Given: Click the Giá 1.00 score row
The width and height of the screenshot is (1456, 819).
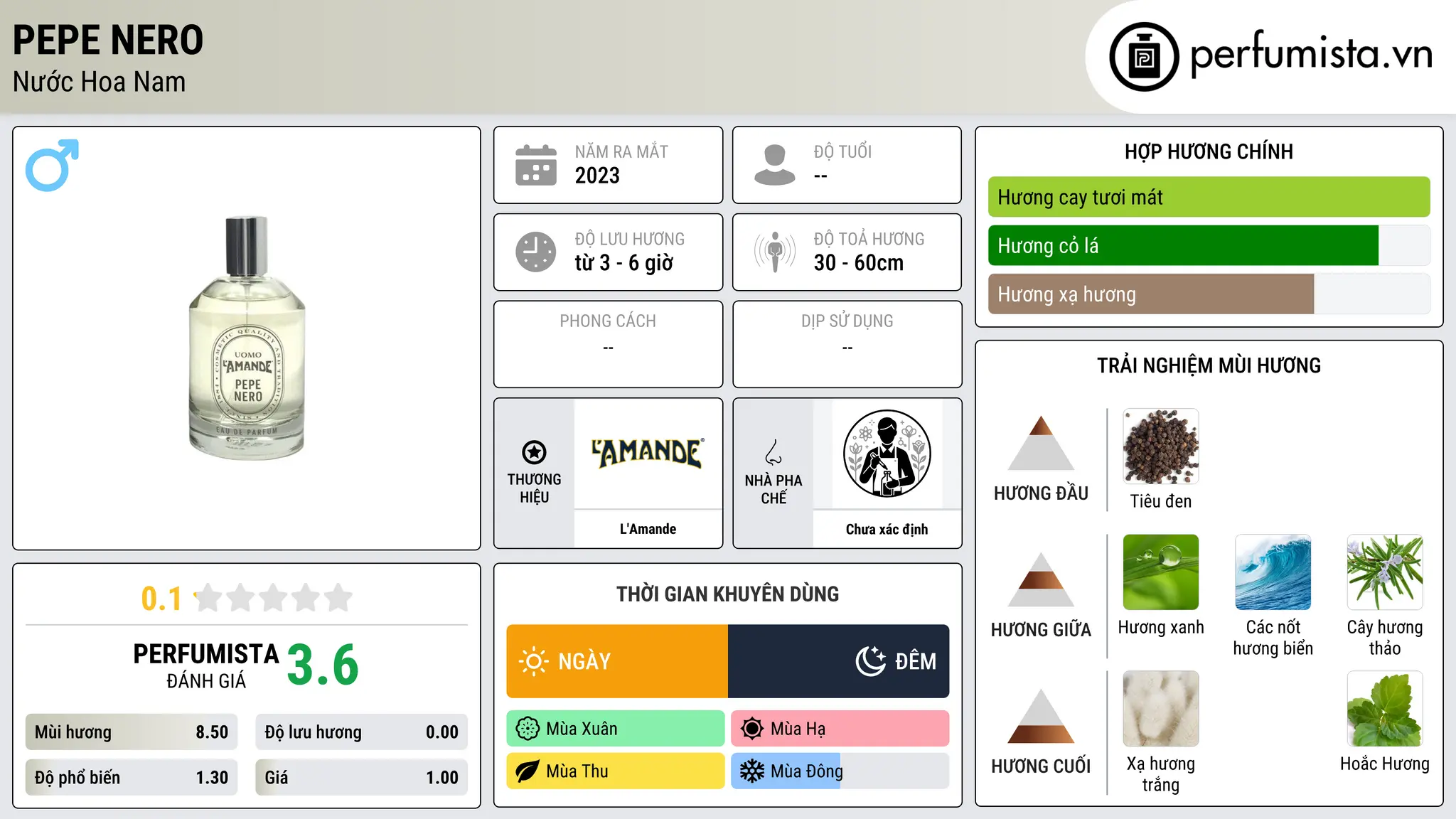Looking at the screenshot, I should 362,778.
